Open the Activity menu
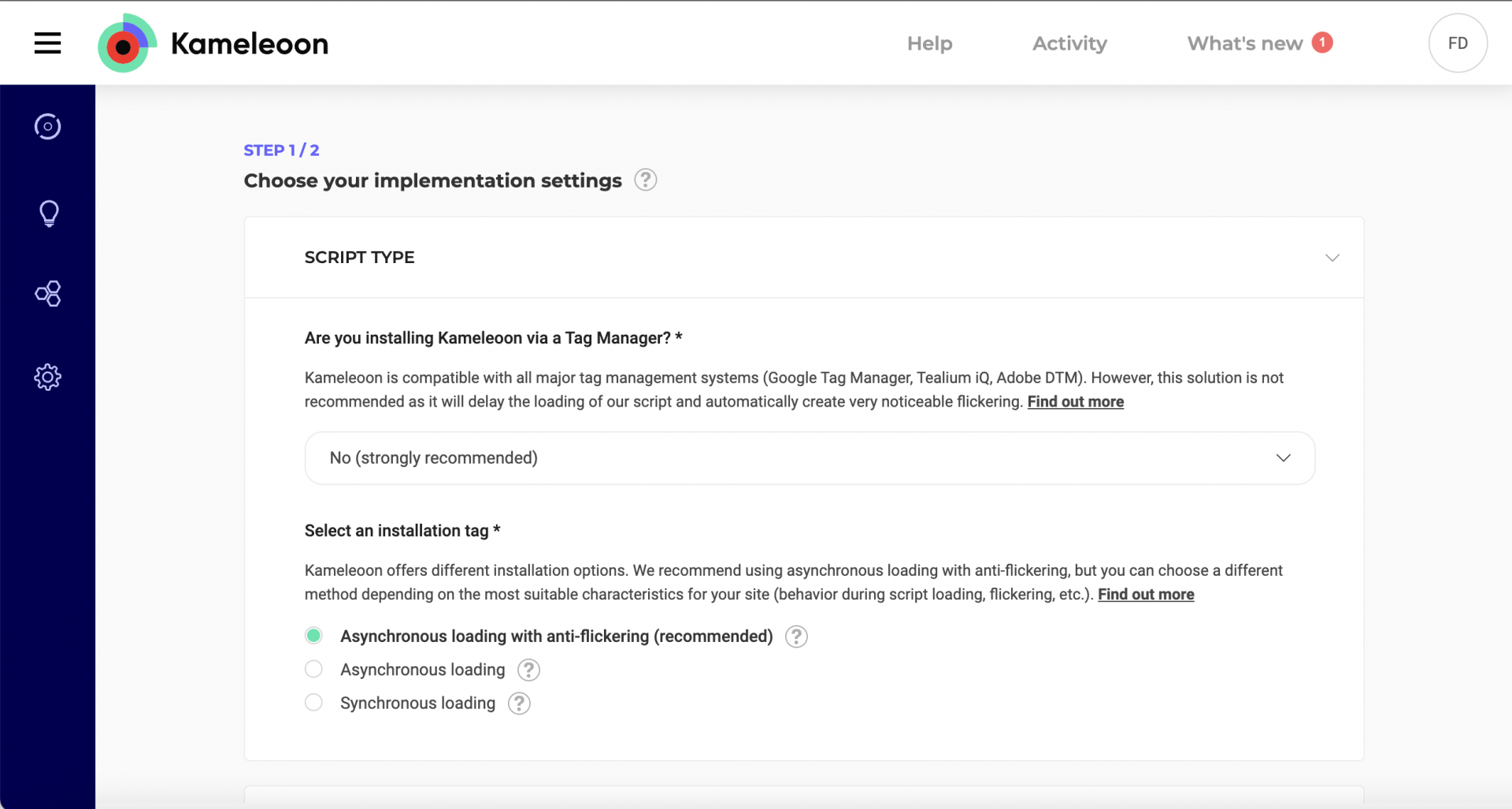 (x=1069, y=43)
